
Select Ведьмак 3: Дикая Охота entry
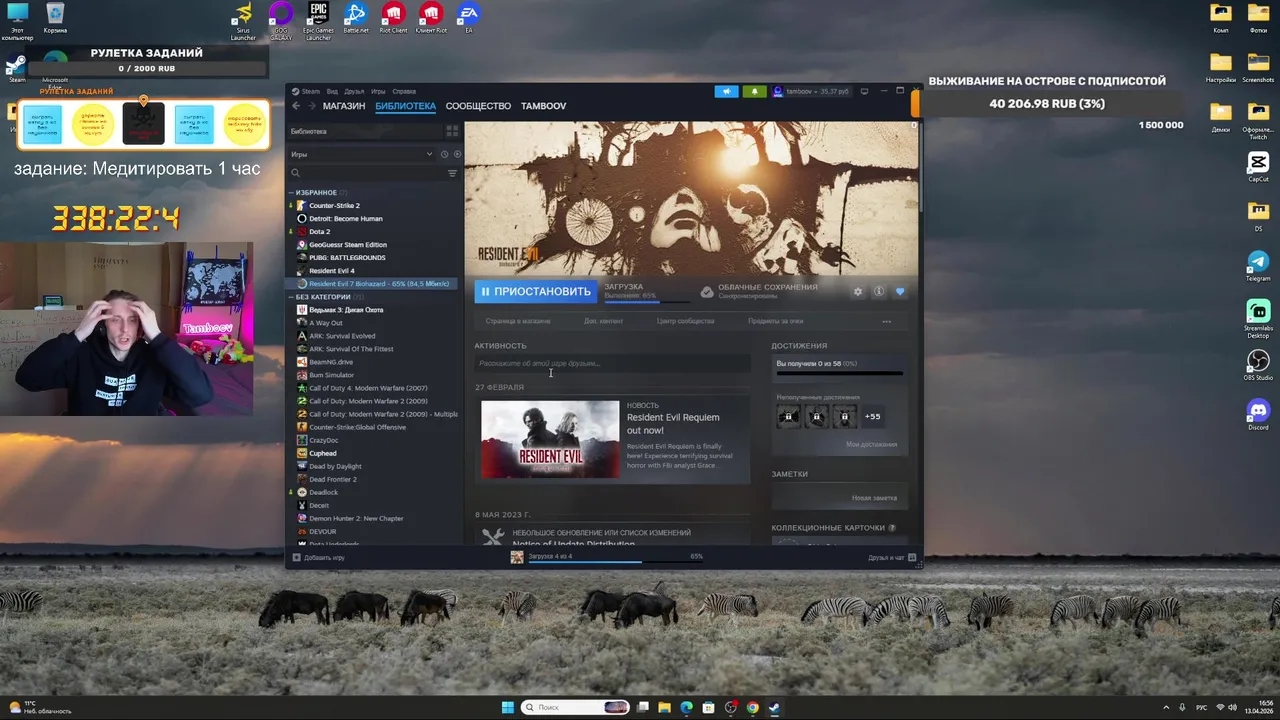click(x=346, y=310)
